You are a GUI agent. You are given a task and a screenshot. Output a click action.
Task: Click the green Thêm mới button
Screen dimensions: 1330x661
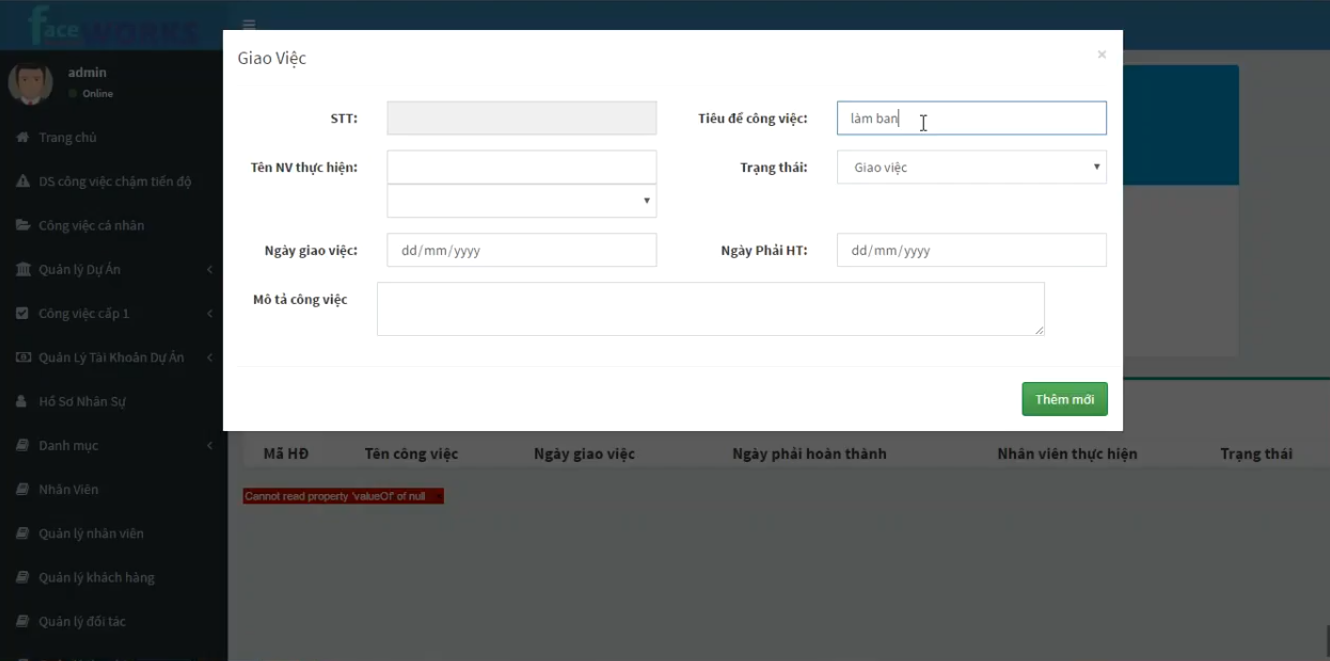pyautogui.click(x=1064, y=399)
